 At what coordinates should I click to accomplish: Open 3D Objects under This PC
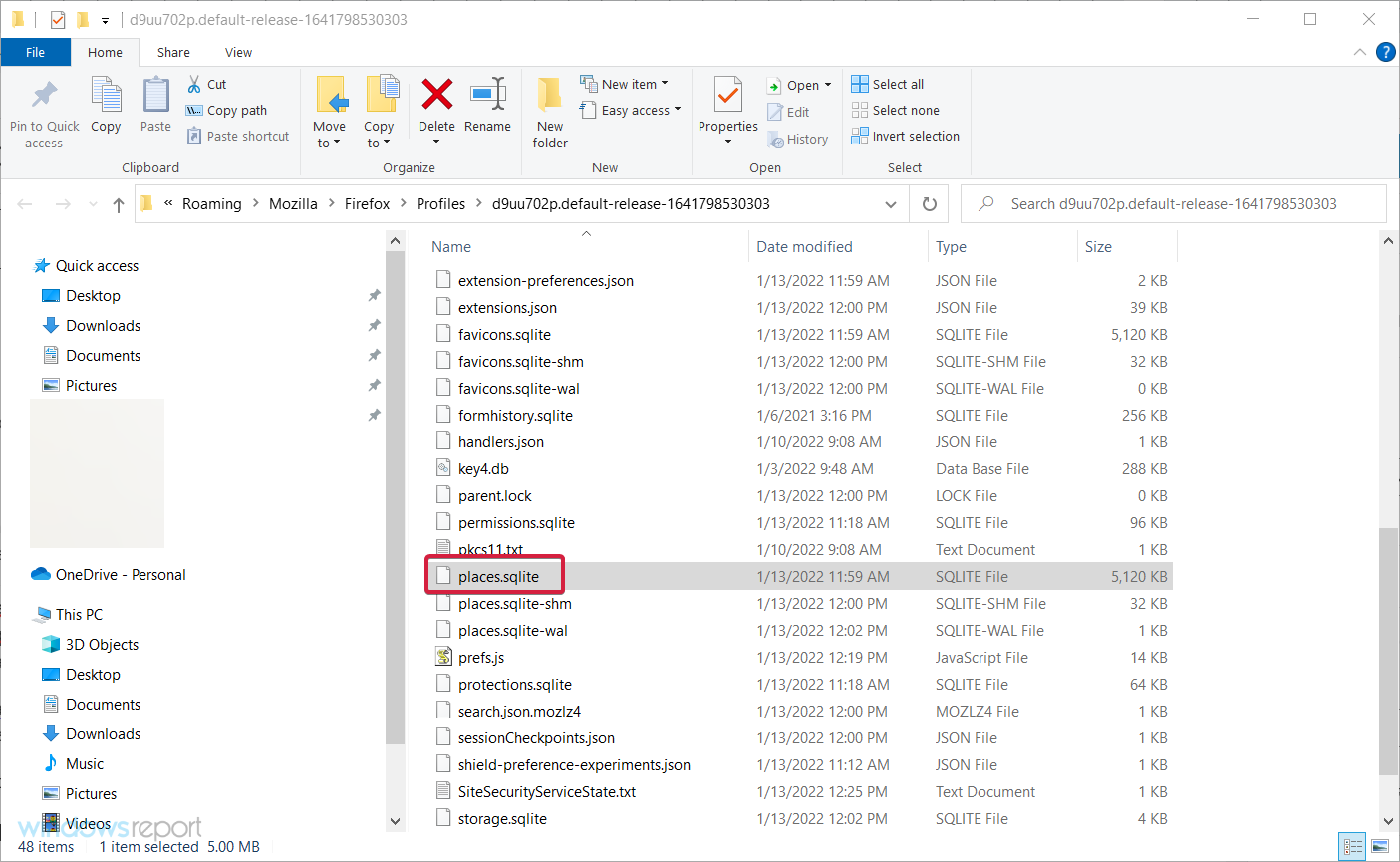click(x=102, y=645)
